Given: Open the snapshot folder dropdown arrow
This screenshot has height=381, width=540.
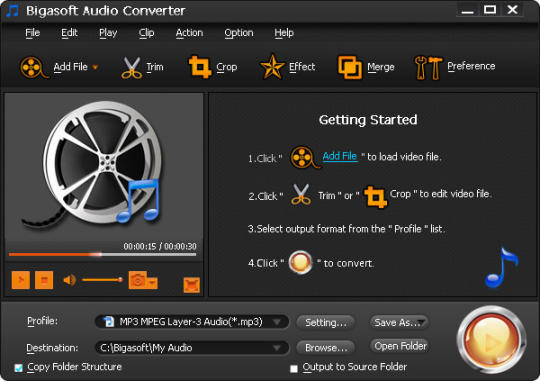Looking at the screenshot, I should coord(152,282).
